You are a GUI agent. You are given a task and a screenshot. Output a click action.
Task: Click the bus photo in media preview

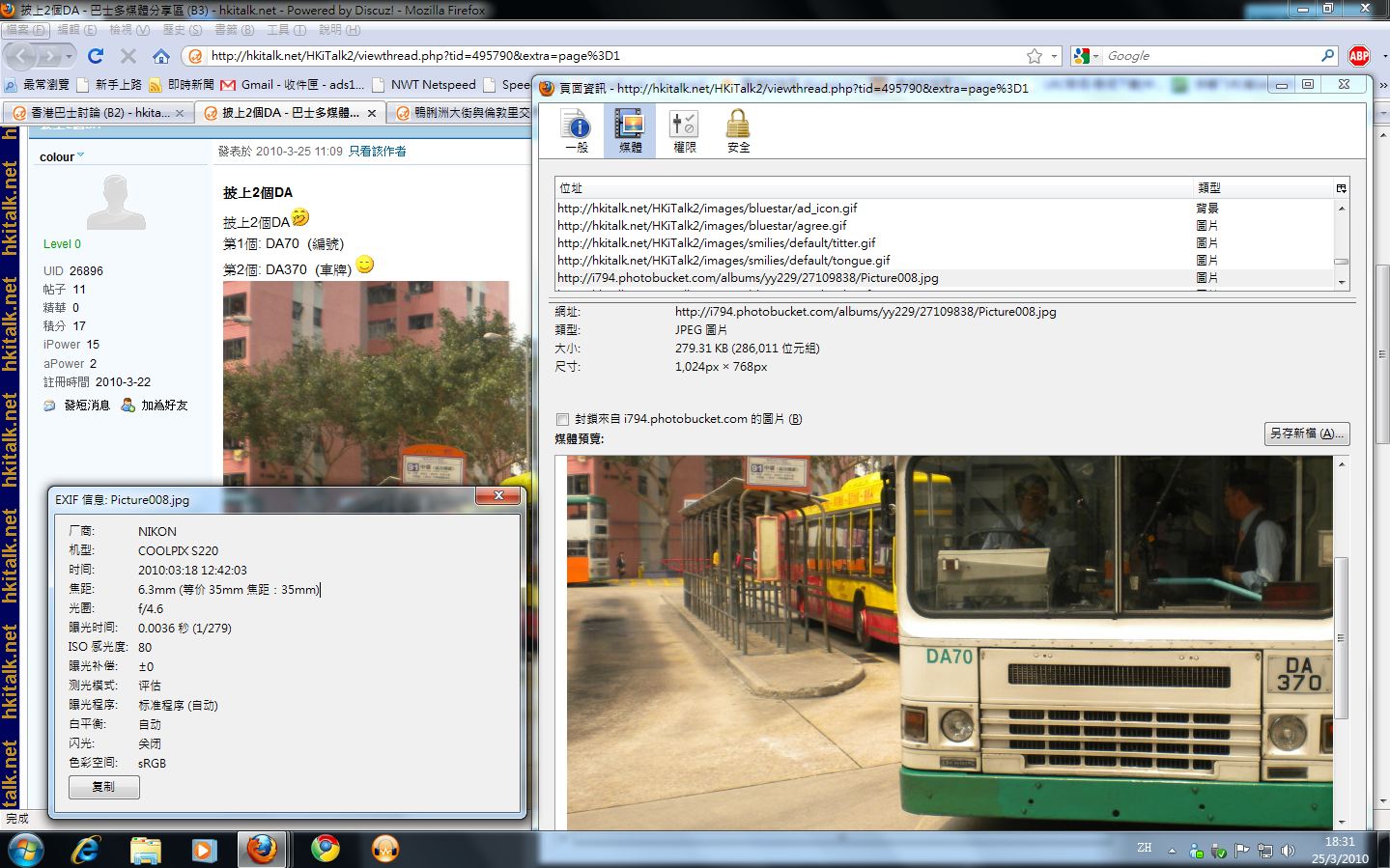tap(949, 642)
